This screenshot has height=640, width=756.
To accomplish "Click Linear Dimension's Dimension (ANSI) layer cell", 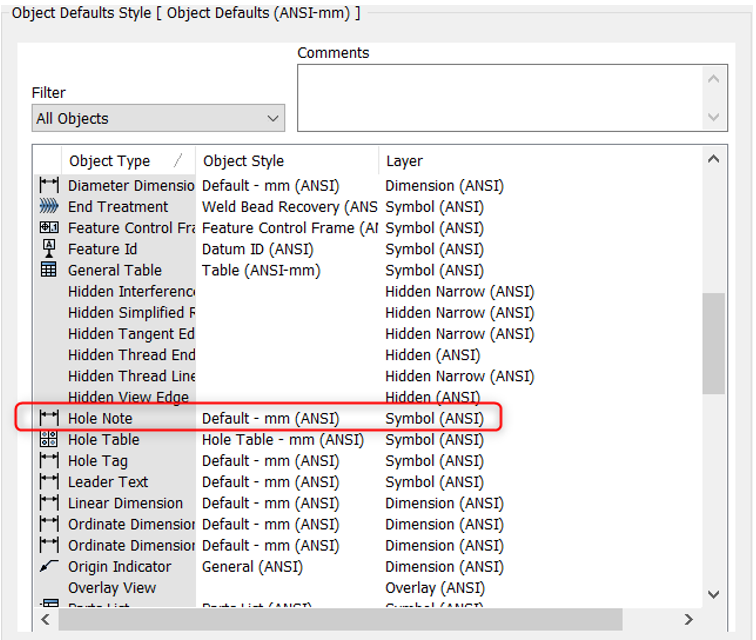I will [x=444, y=503].
